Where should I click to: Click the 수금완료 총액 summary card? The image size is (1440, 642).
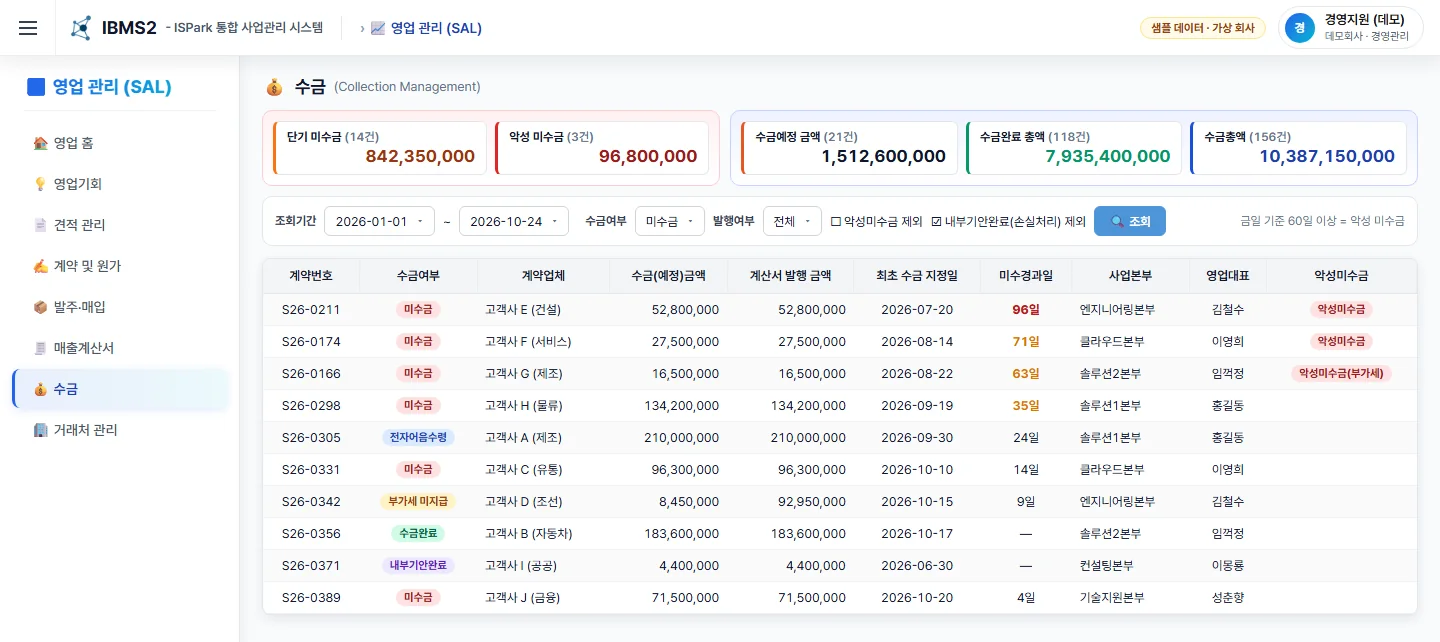1074,148
